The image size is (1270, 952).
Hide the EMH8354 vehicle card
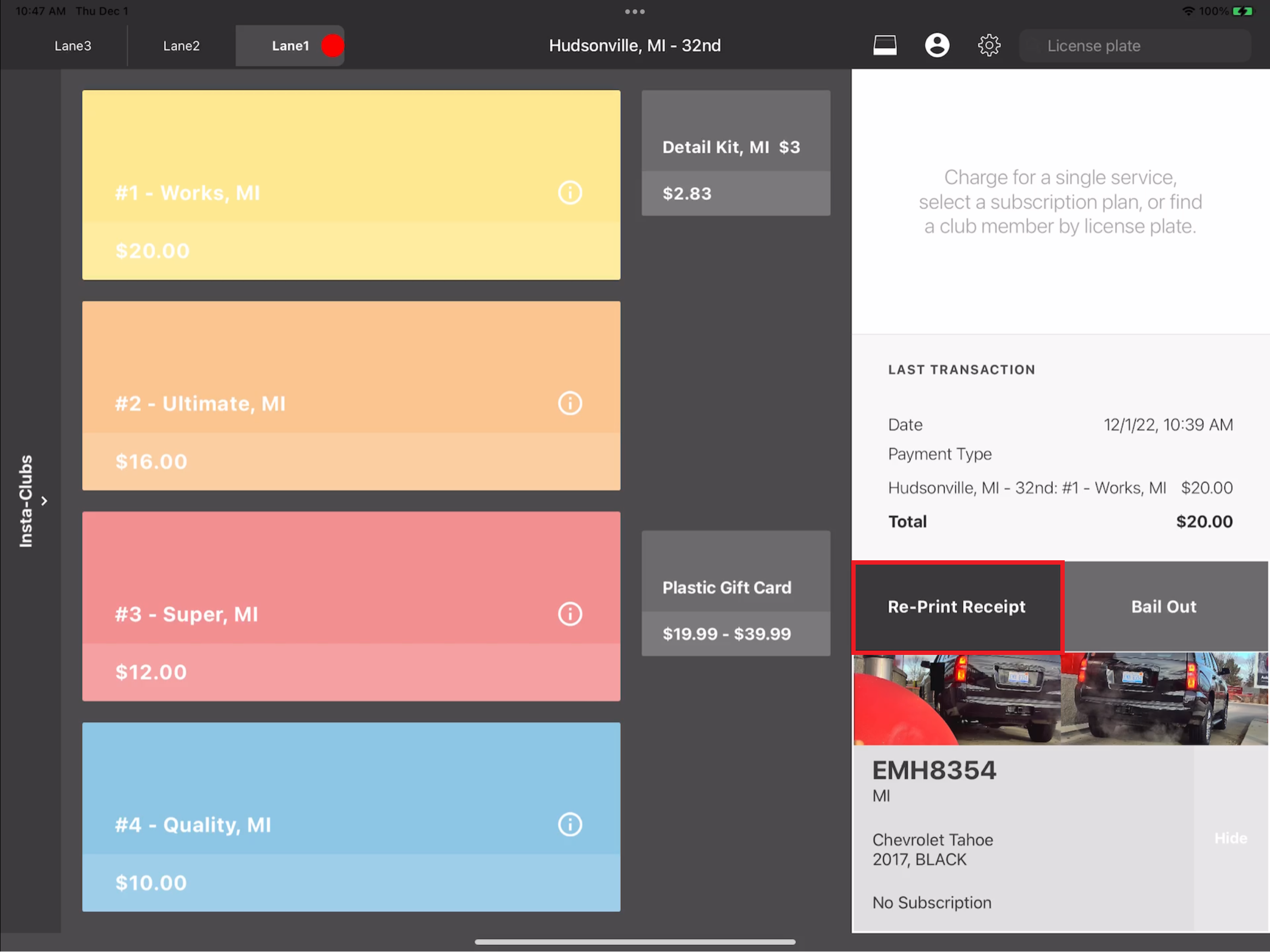[1230, 838]
